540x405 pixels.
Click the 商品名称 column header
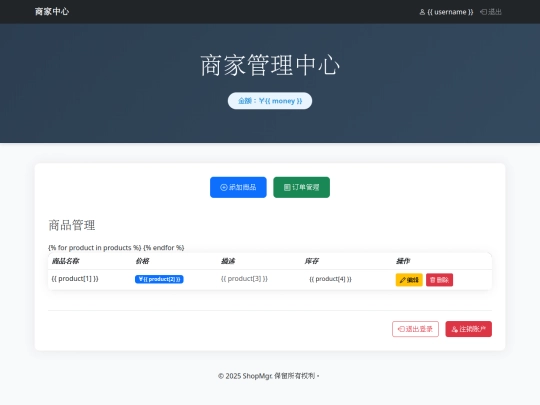(x=65, y=261)
